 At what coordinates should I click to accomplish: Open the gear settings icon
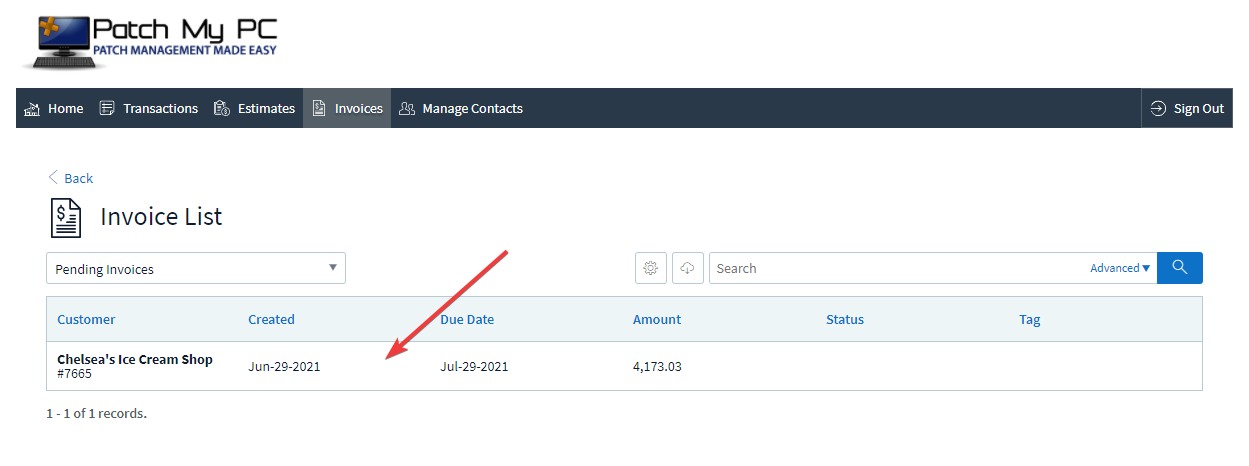tap(651, 268)
